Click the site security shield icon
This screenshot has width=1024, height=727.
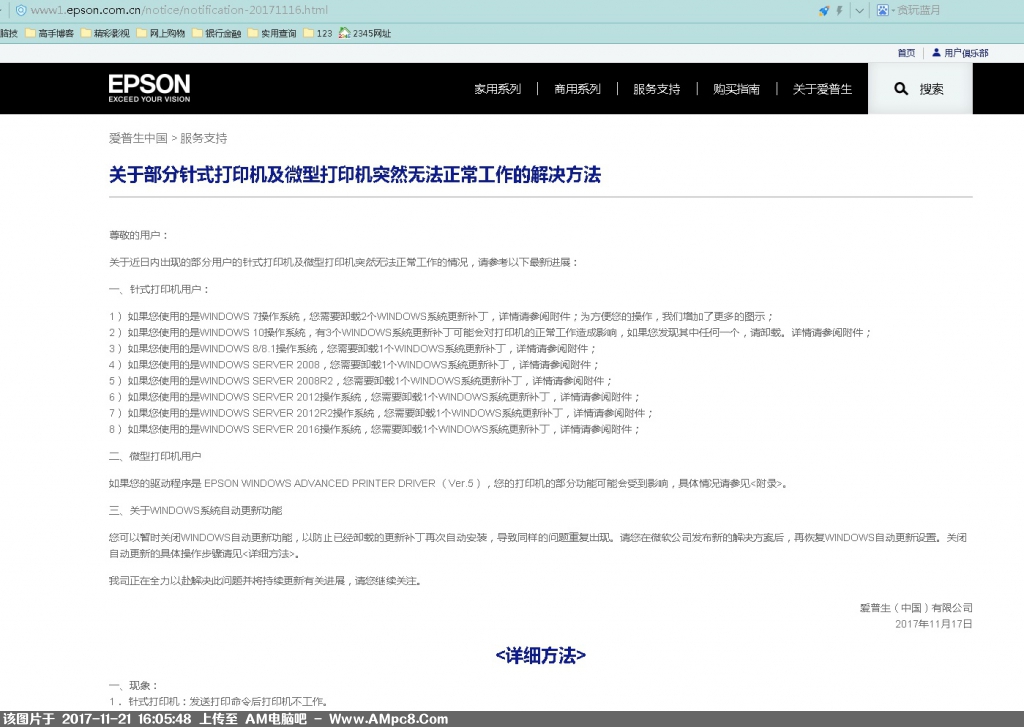(x=21, y=10)
